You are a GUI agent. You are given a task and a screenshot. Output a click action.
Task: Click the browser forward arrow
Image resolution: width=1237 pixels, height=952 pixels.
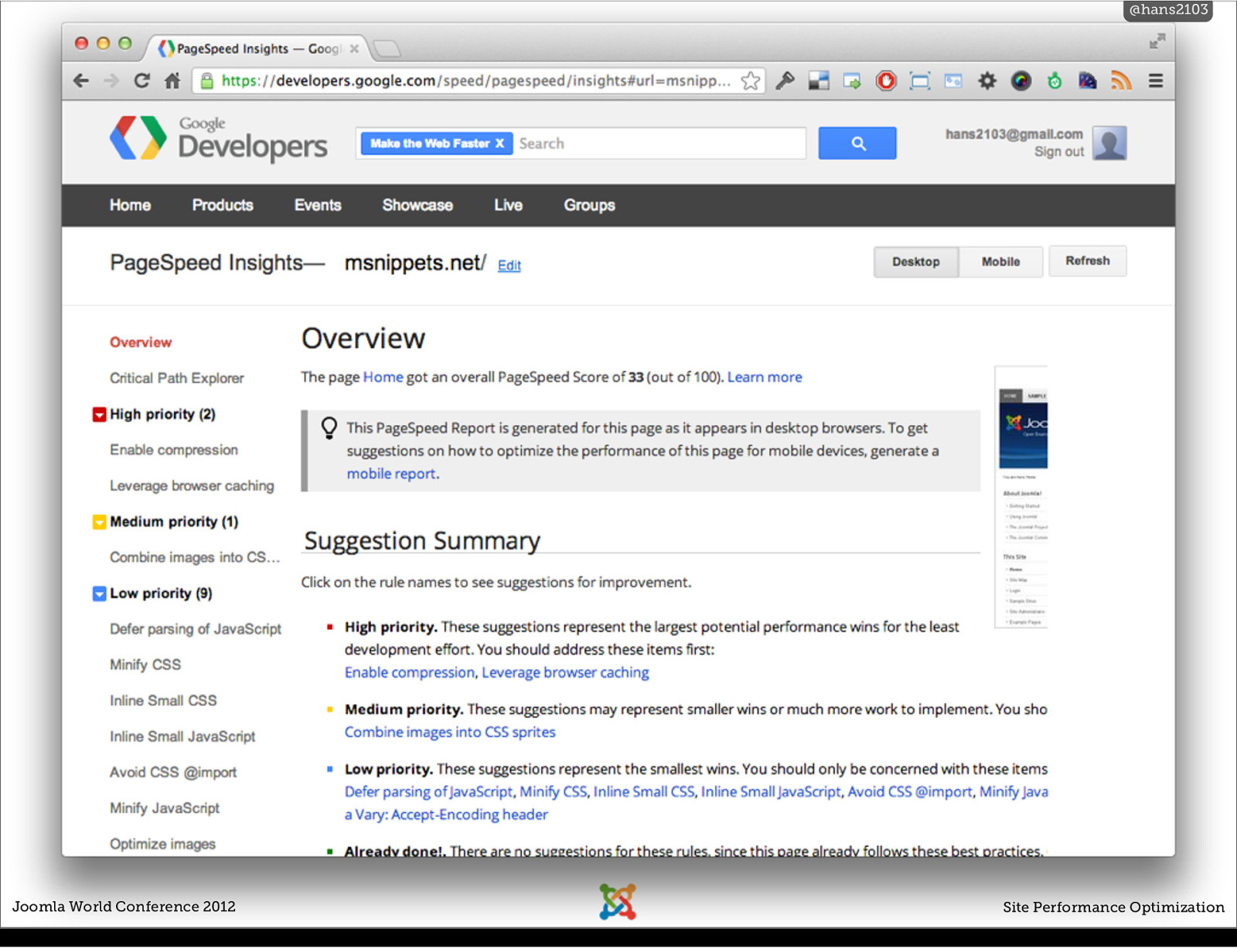click(111, 80)
